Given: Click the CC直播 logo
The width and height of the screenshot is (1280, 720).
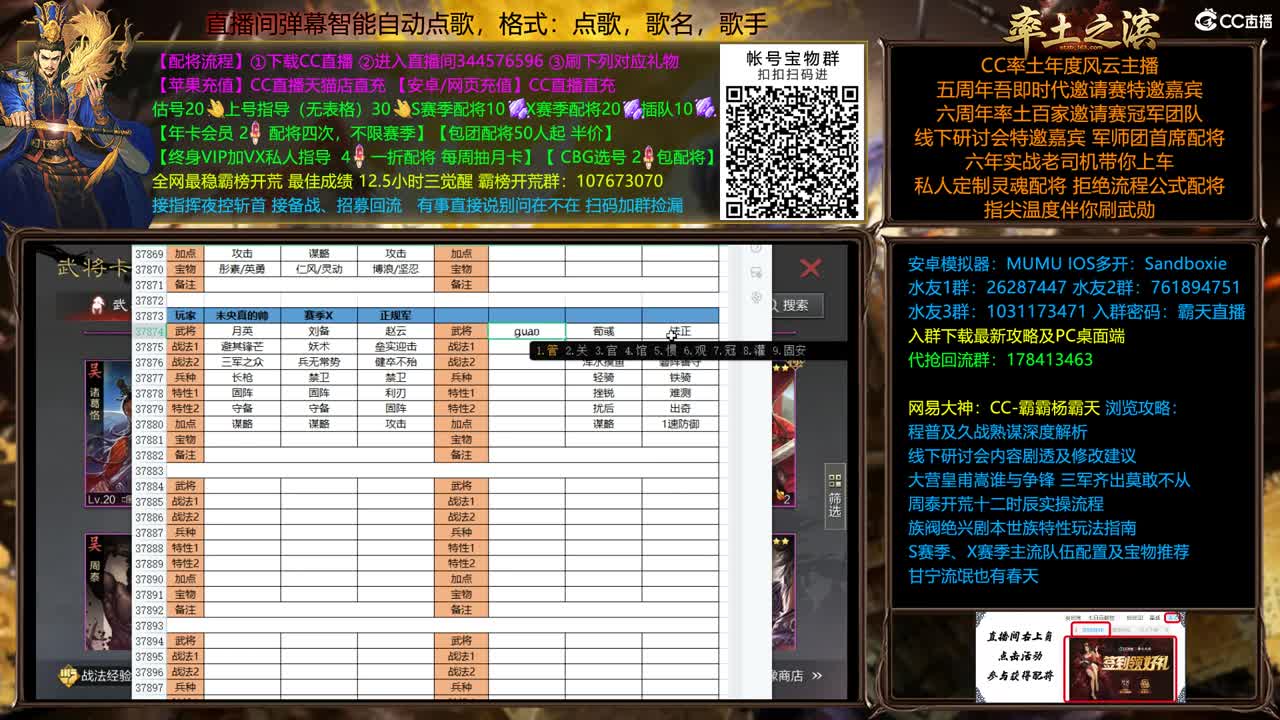Looking at the screenshot, I should click(1234, 21).
